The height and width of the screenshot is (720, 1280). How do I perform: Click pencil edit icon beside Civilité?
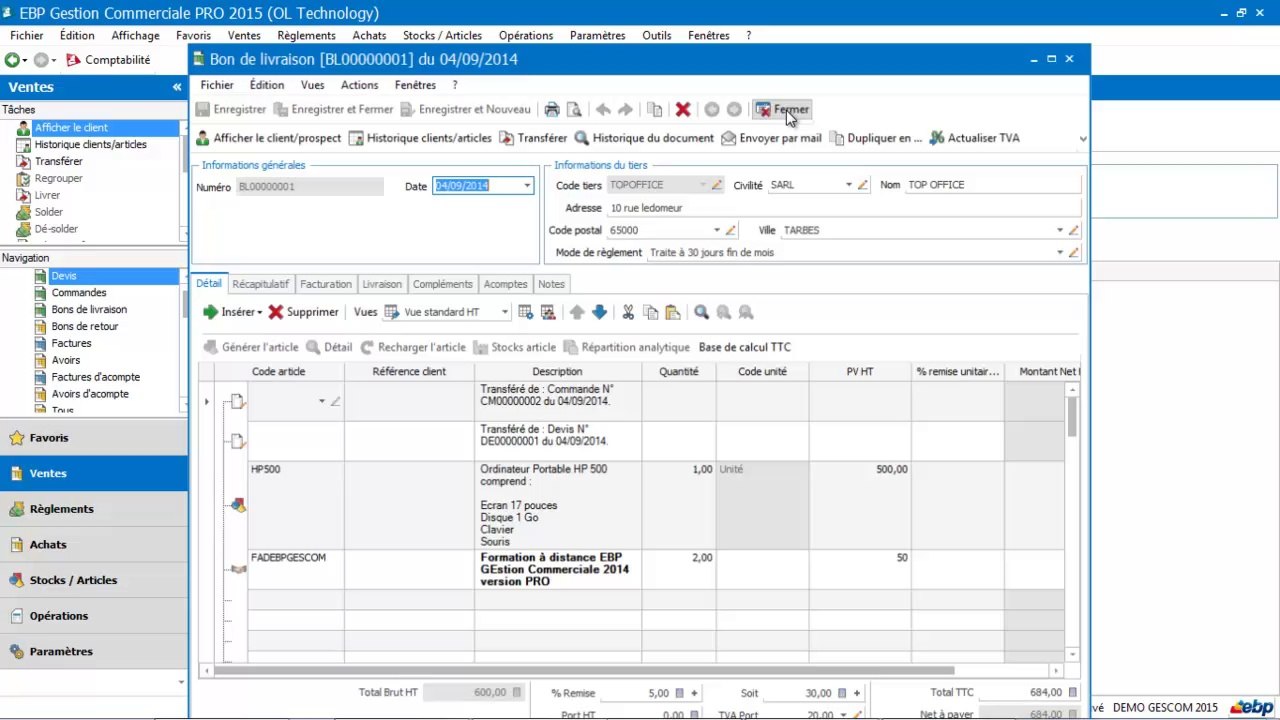[x=863, y=185]
